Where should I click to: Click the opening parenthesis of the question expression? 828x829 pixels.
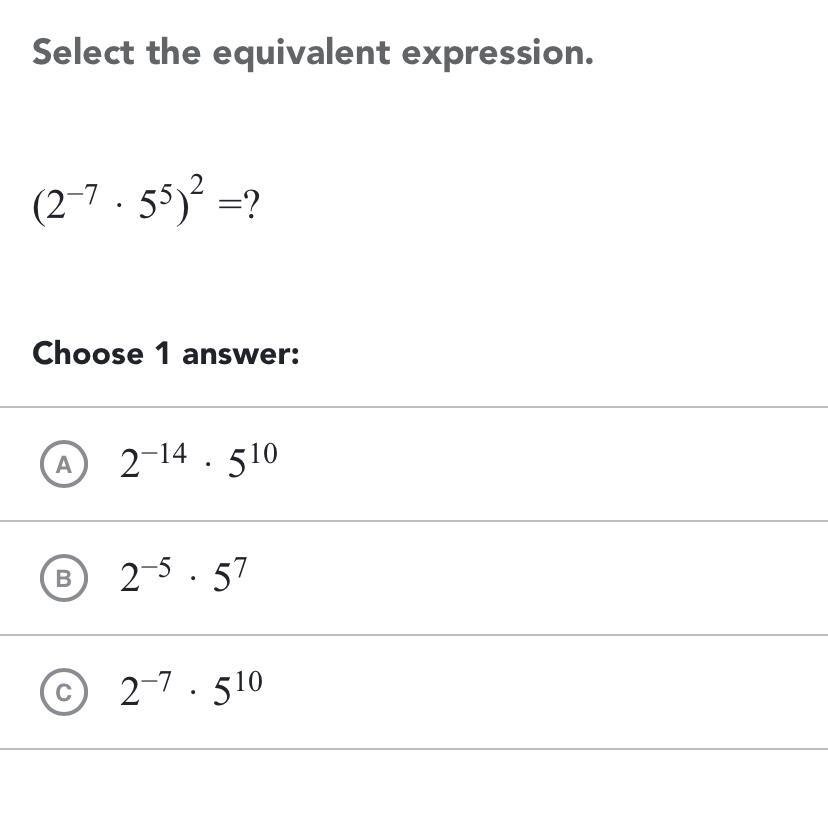pyautogui.click(x=38, y=207)
